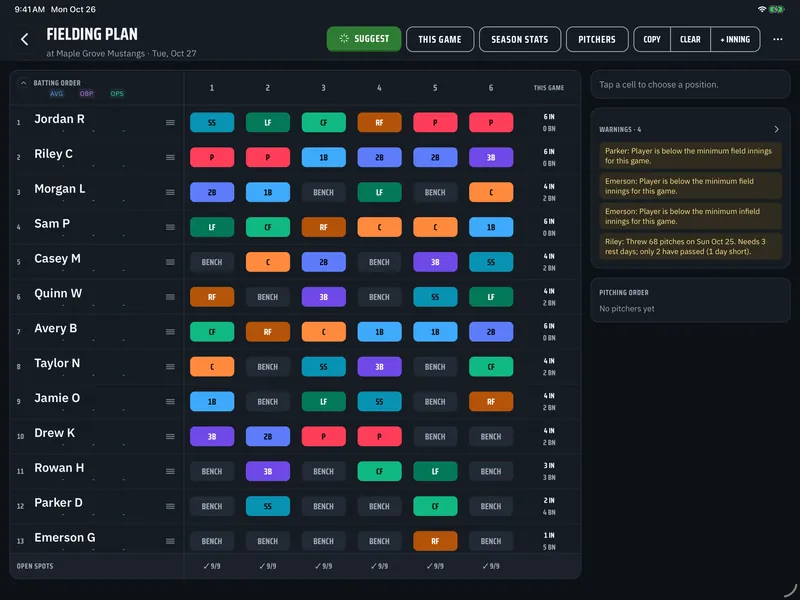The height and width of the screenshot is (600, 800).
Task: Select the Parker minimum field innings warning
Action: 690,156
